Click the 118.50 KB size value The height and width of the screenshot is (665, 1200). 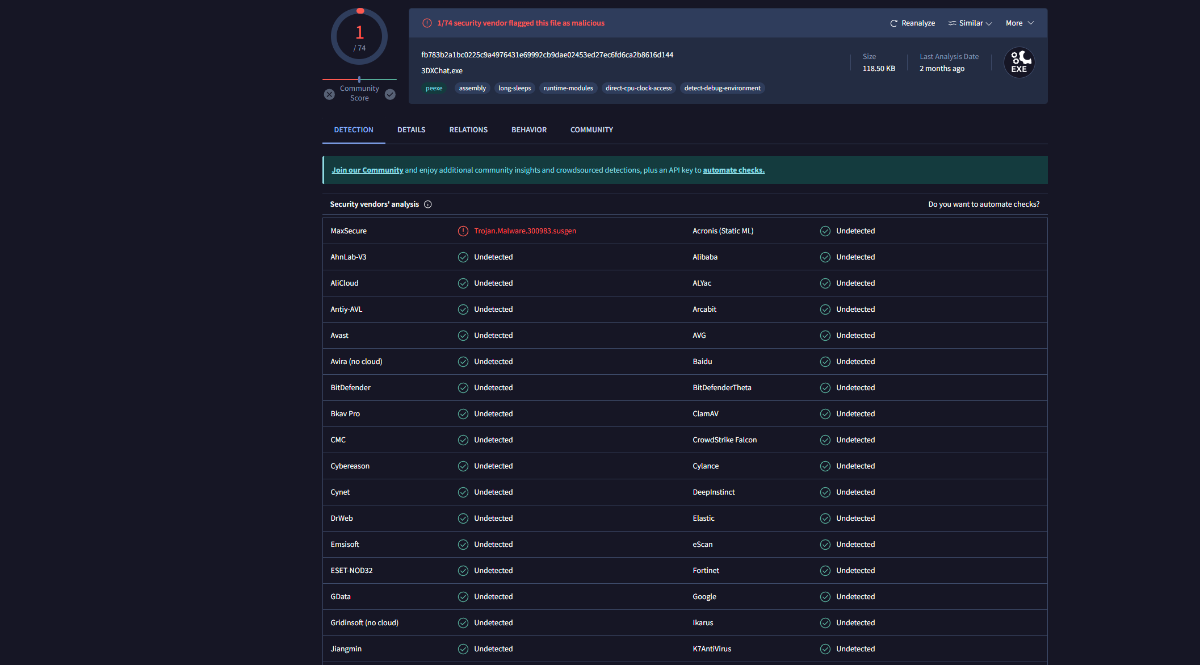click(x=879, y=69)
